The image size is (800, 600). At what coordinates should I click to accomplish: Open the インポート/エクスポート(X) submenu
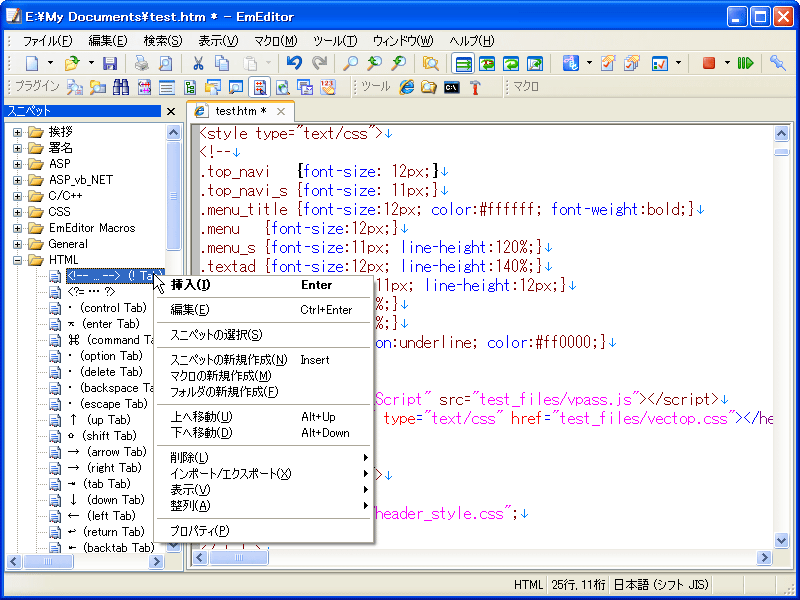[x=264, y=473]
